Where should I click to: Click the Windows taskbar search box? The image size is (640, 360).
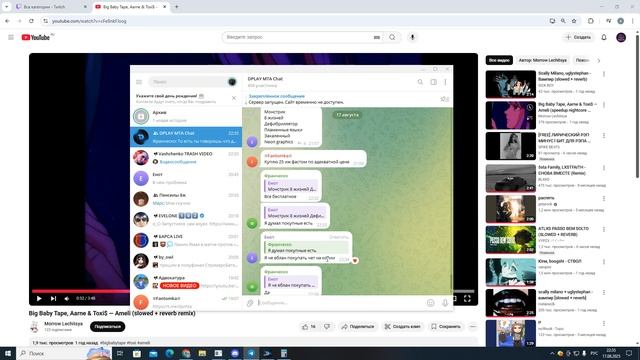[x=64, y=353]
